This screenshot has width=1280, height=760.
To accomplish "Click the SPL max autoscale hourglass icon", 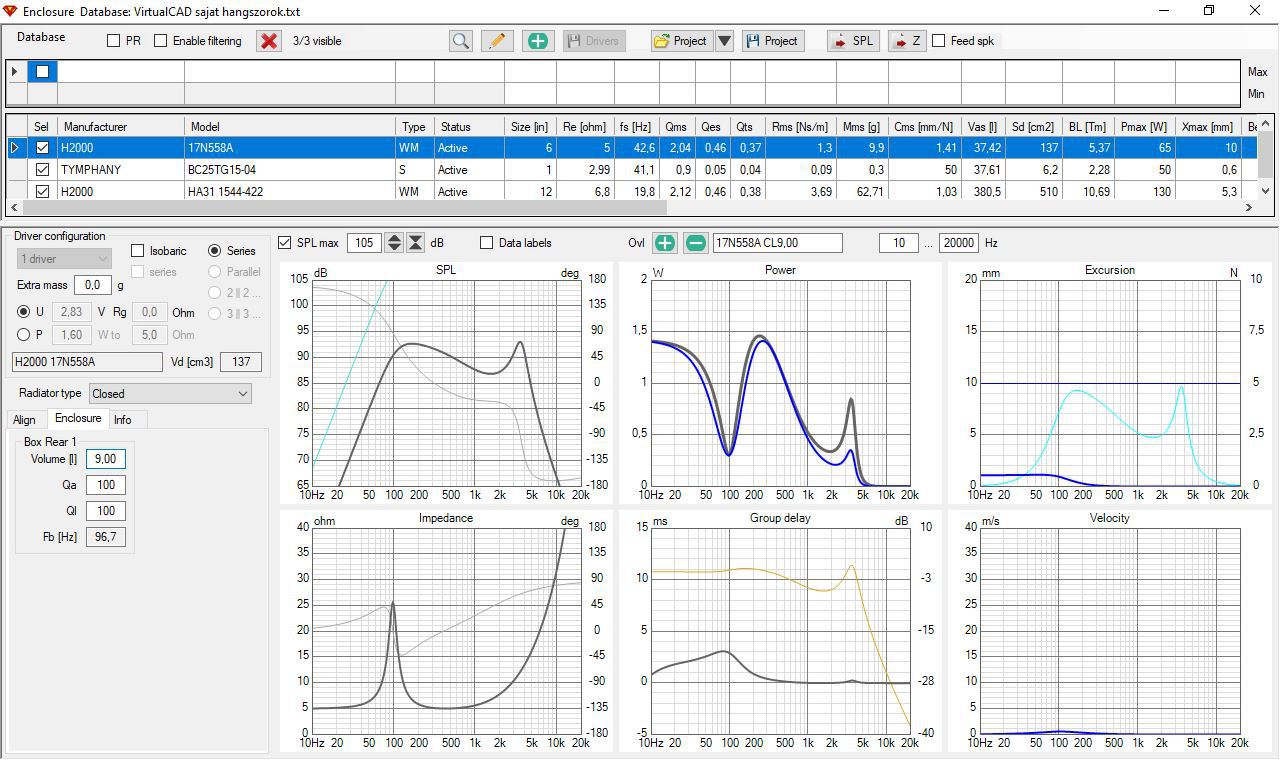I will pyautogui.click(x=416, y=243).
